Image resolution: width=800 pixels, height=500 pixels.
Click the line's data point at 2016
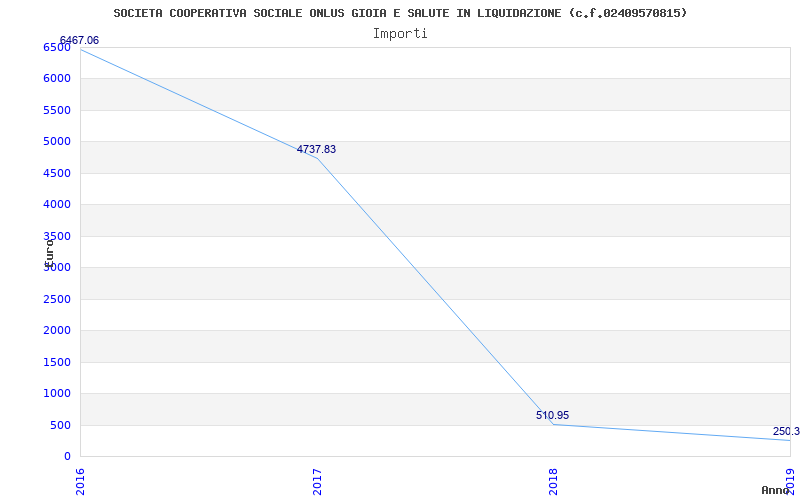click(x=81, y=49)
